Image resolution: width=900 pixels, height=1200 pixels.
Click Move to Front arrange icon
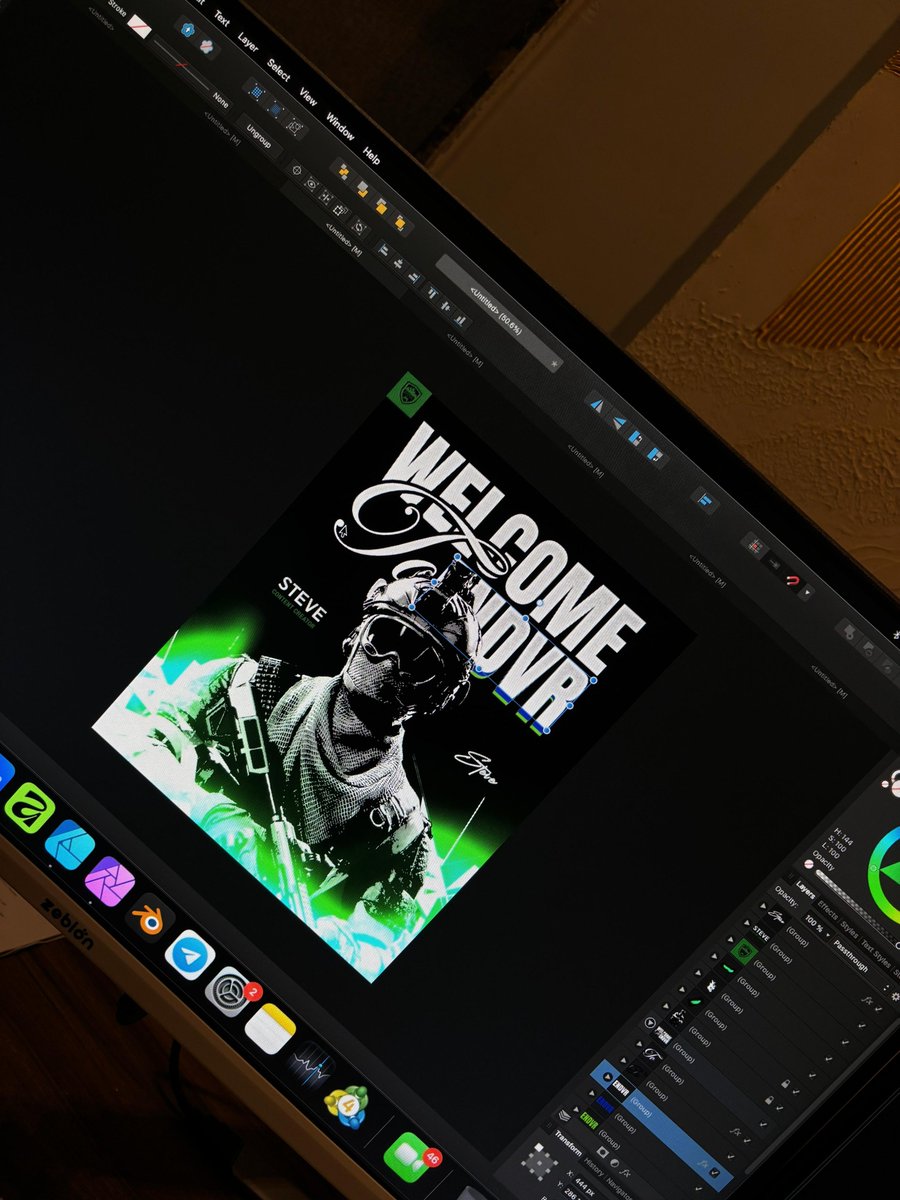pyautogui.click(x=400, y=222)
